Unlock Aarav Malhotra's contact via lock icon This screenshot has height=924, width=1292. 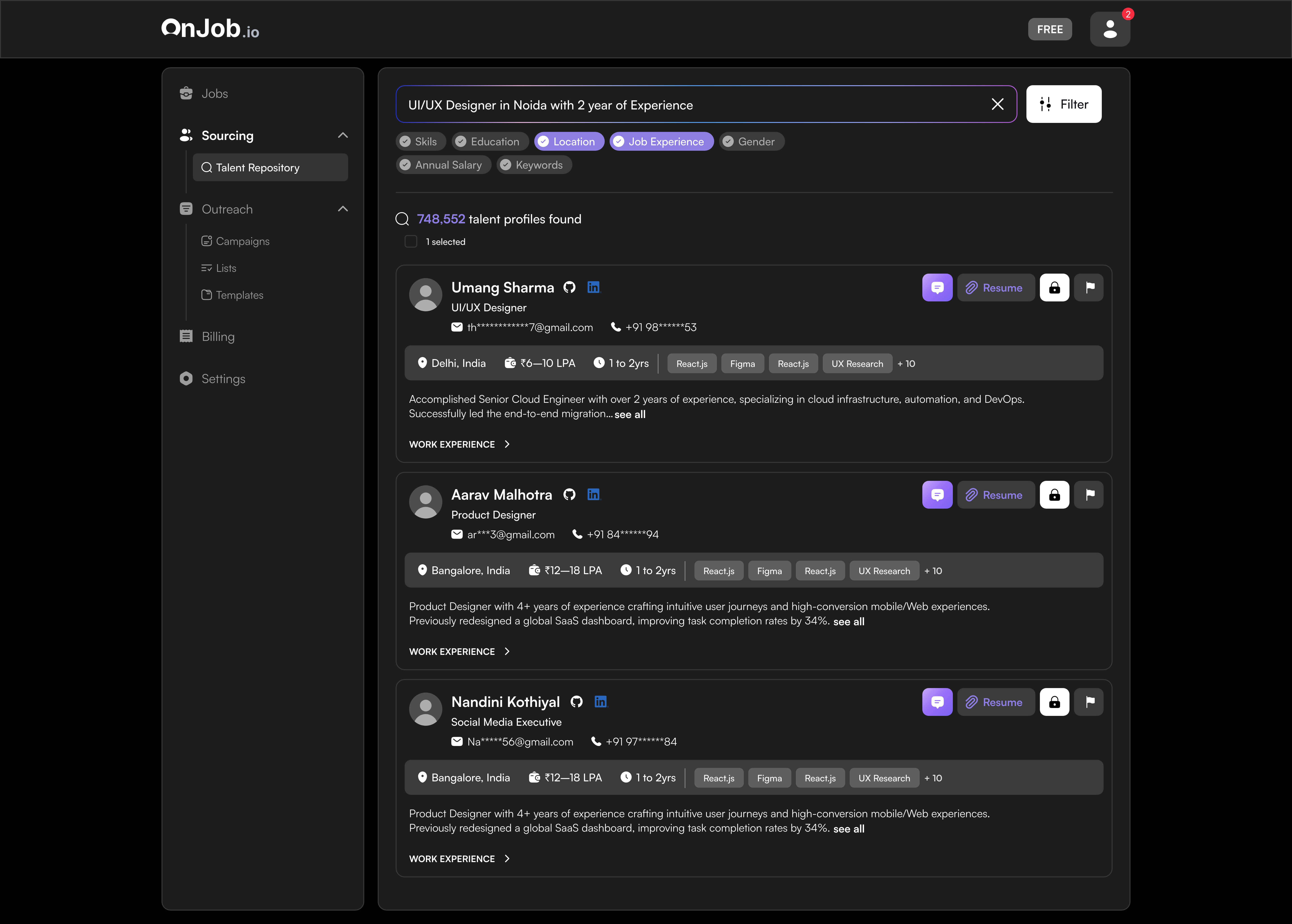tap(1054, 495)
